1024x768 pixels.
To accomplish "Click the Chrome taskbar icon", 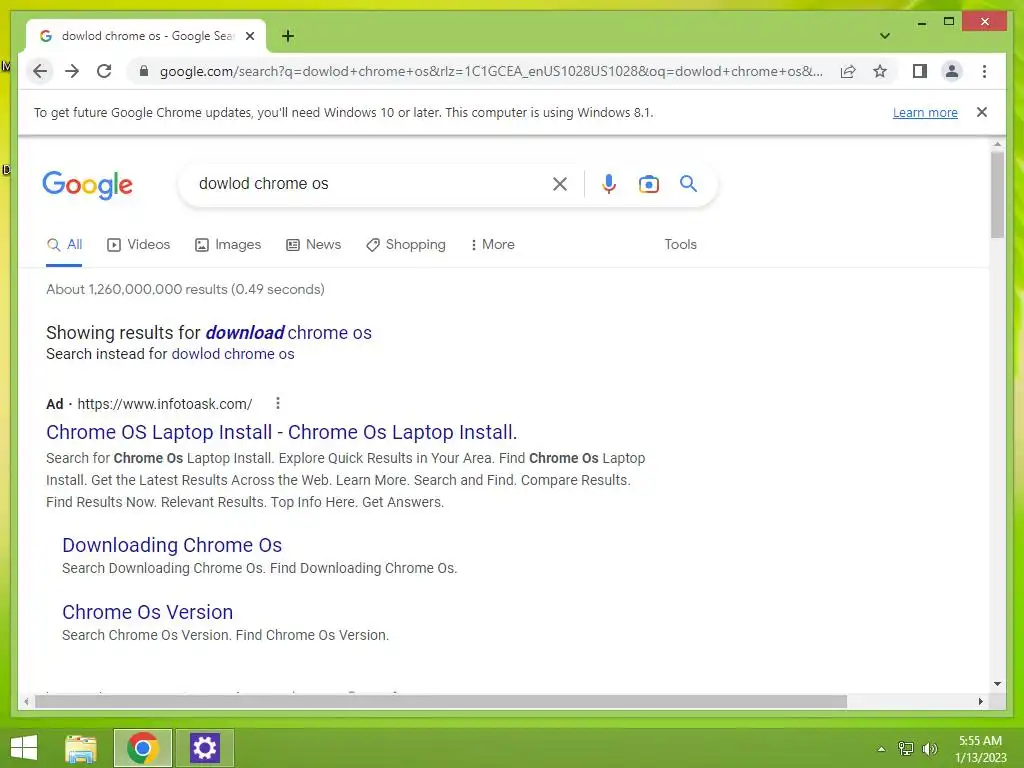I will pyautogui.click(x=142, y=748).
